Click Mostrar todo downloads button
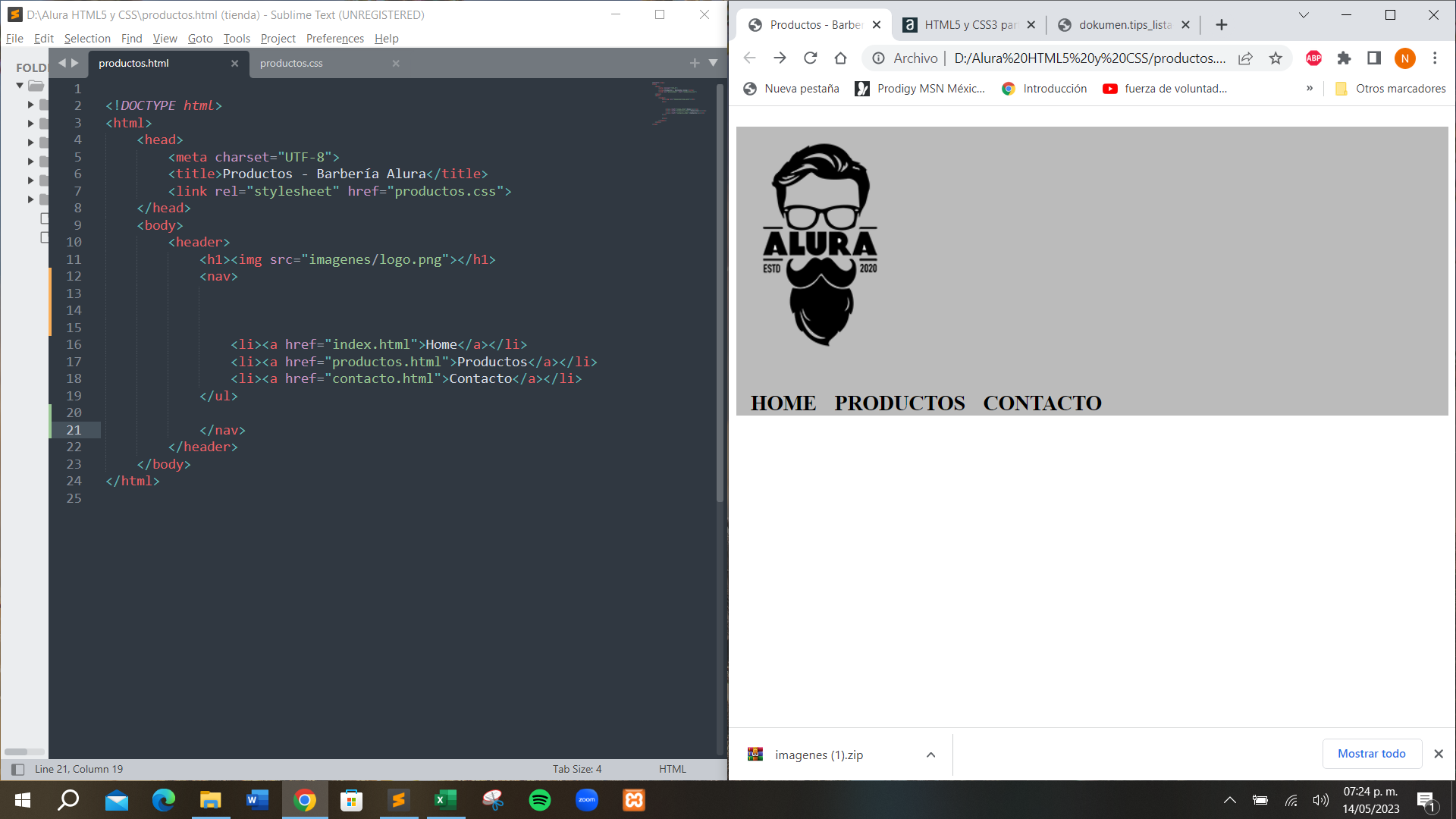Viewport: 1456px width, 819px height. (x=1372, y=754)
